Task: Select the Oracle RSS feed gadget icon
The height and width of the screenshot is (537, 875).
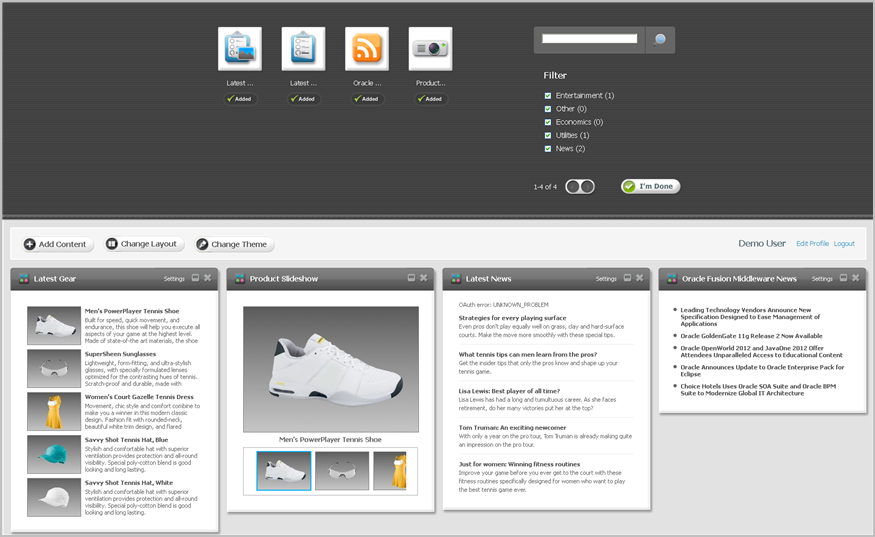Action: [367, 49]
